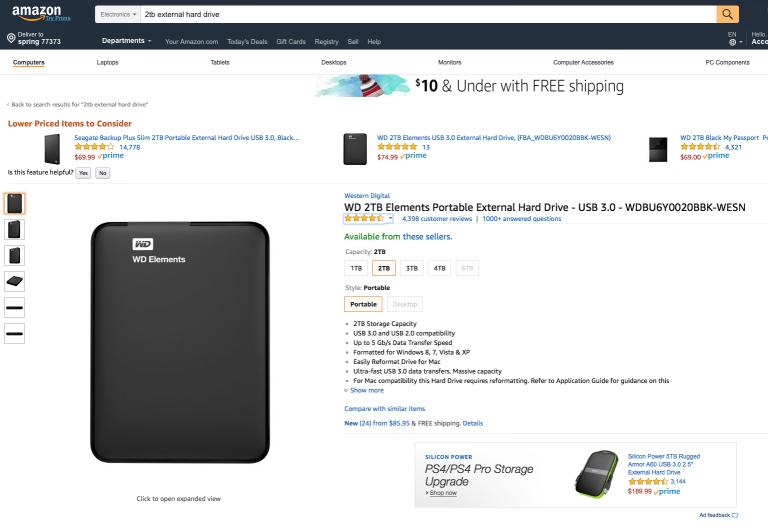Choose the 4TB capacity option
Screen dimensions: 768x528
click(x=439, y=268)
